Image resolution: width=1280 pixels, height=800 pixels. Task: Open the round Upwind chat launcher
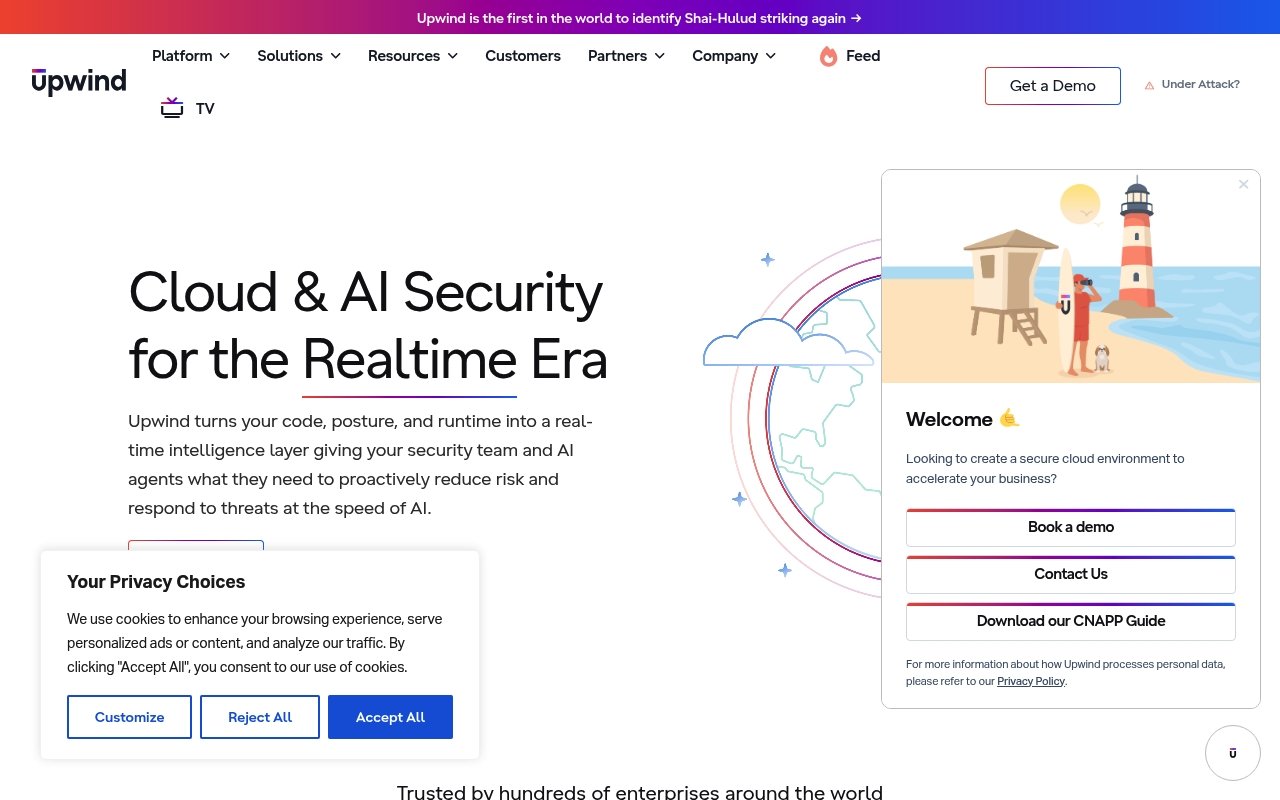[1233, 753]
